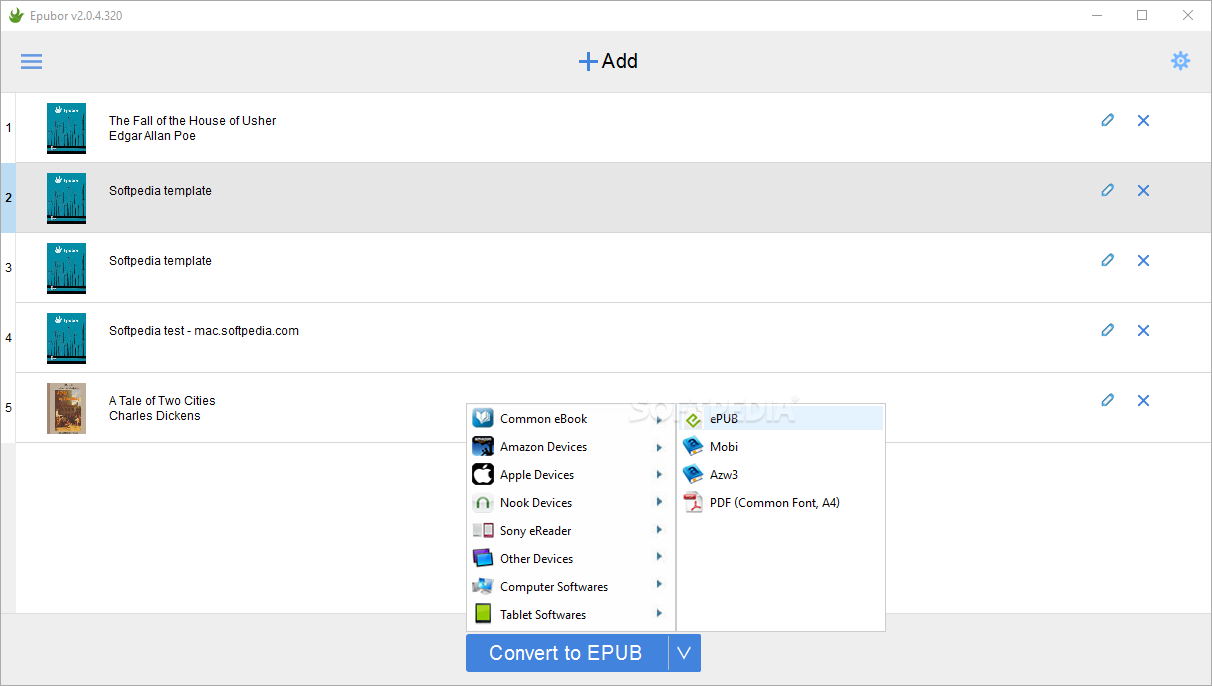The image size is (1212, 686).
Task: Select row 3 book cover thumbnail
Action: point(66,268)
